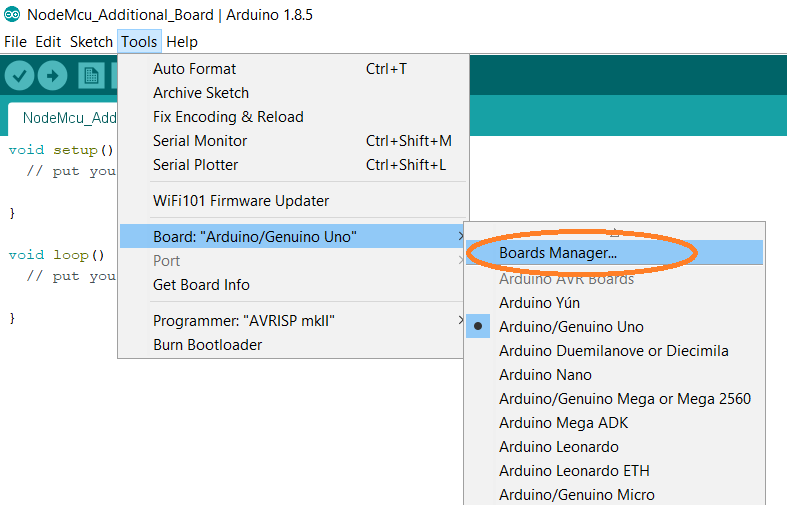This screenshot has width=792, height=510.
Task: Choose Arduino Leonardo ETH board
Action: (575, 471)
